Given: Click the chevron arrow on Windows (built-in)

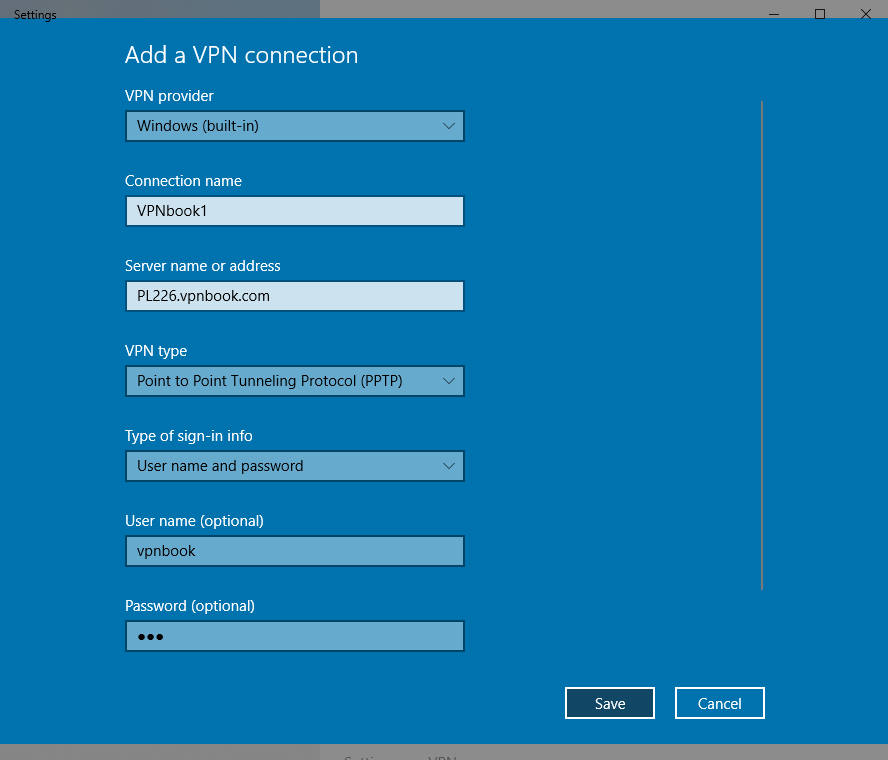Looking at the screenshot, I should [449, 126].
